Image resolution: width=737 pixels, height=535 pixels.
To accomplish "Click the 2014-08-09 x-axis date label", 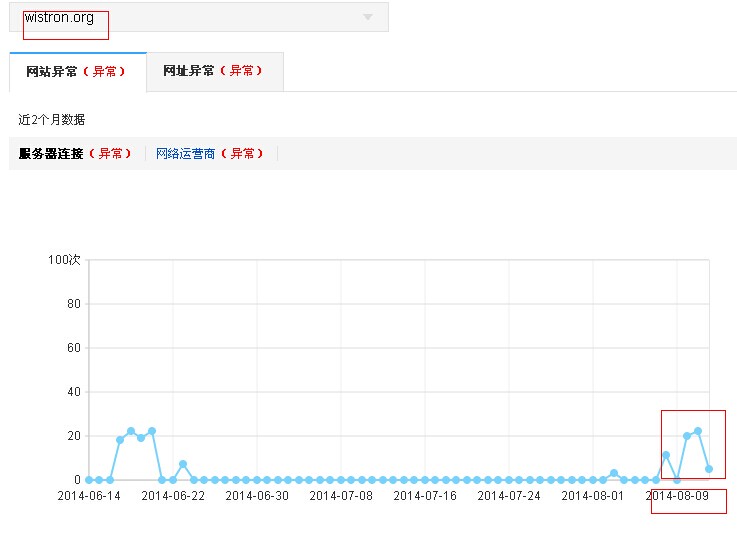I will tap(677, 496).
